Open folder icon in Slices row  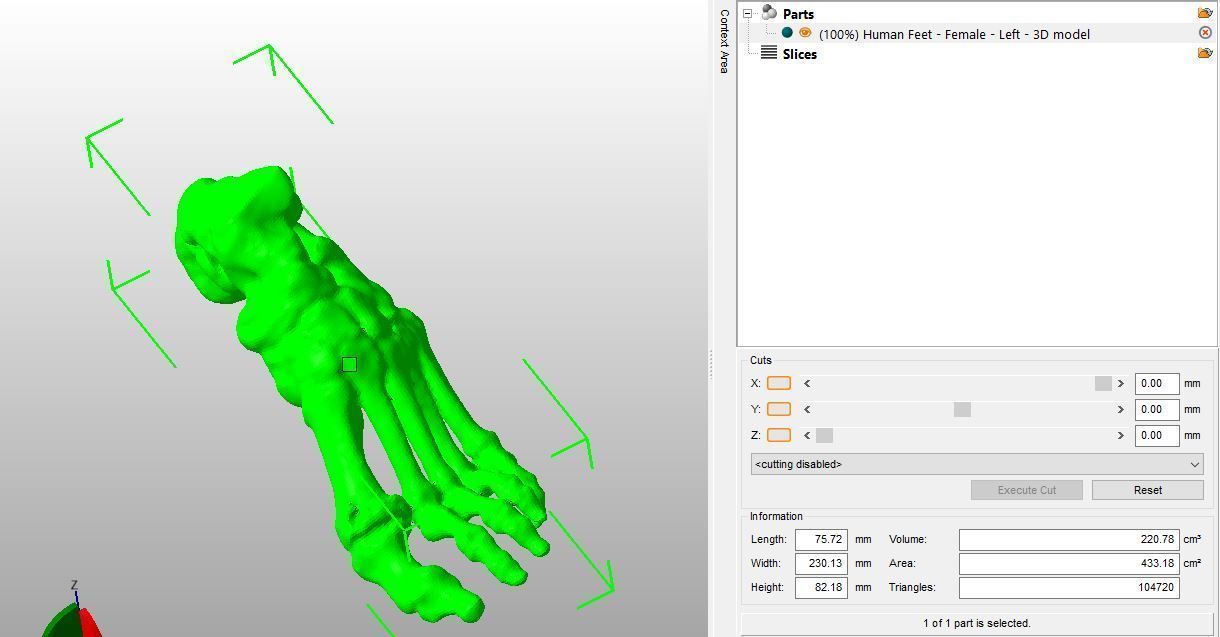click(1205, 53)
